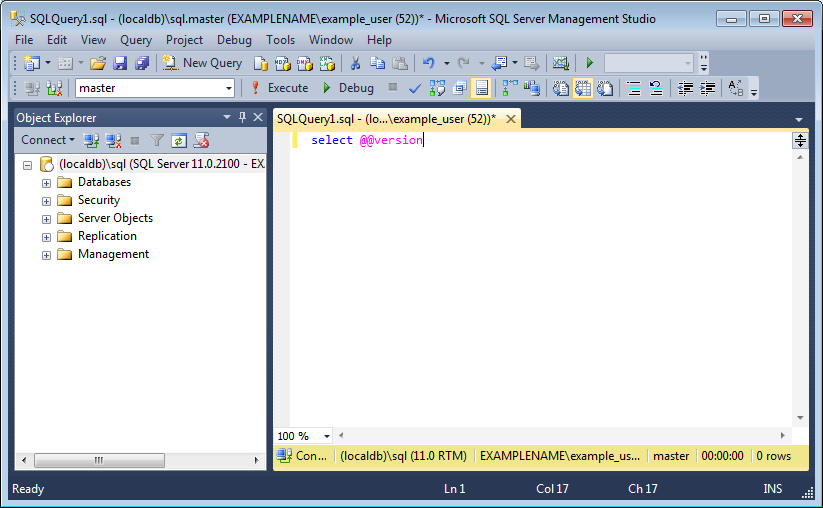Expand the Replication folder
The image size is (823, 508).
point(46,237)
